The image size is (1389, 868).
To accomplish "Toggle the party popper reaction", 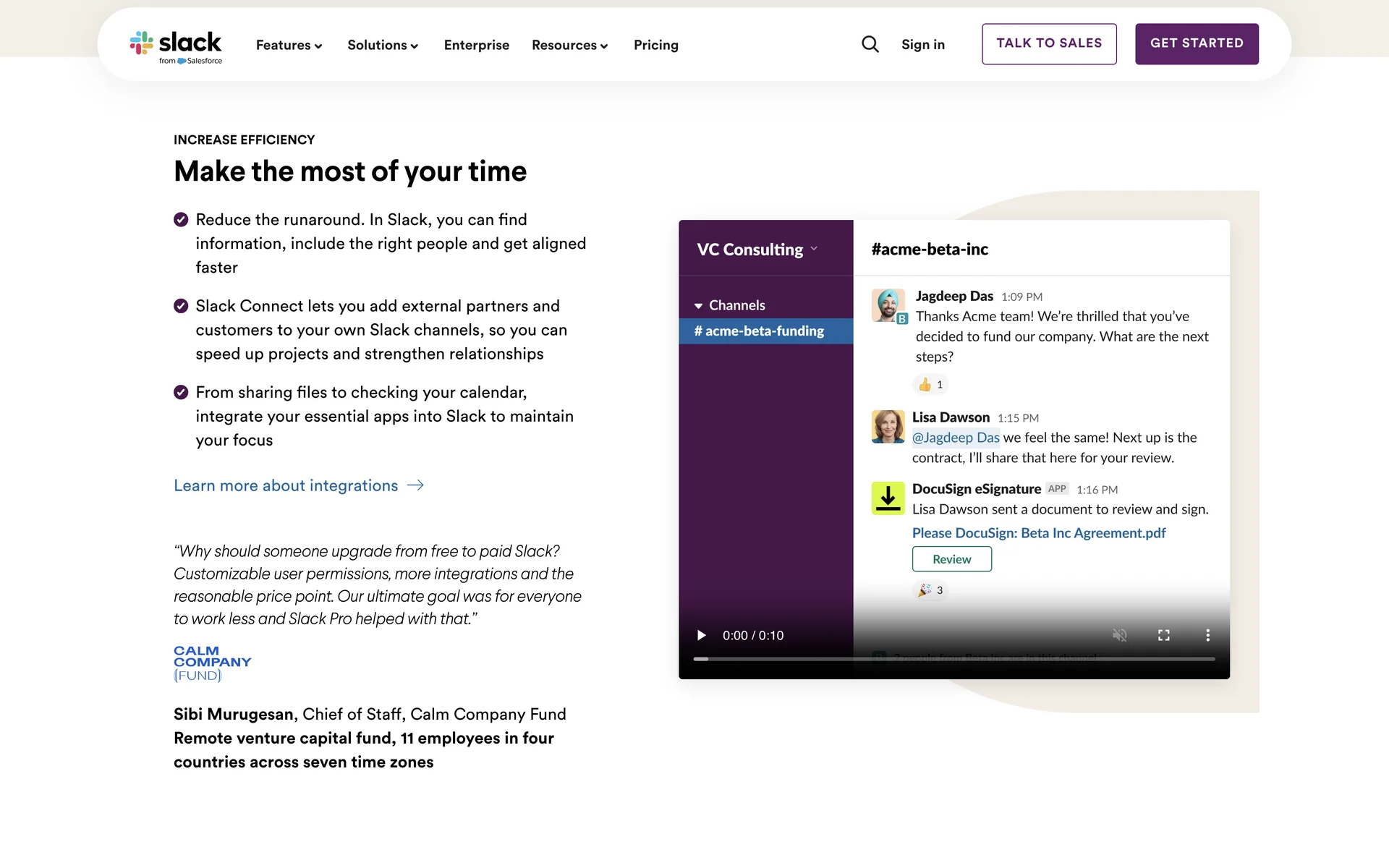I will point(930,590).
